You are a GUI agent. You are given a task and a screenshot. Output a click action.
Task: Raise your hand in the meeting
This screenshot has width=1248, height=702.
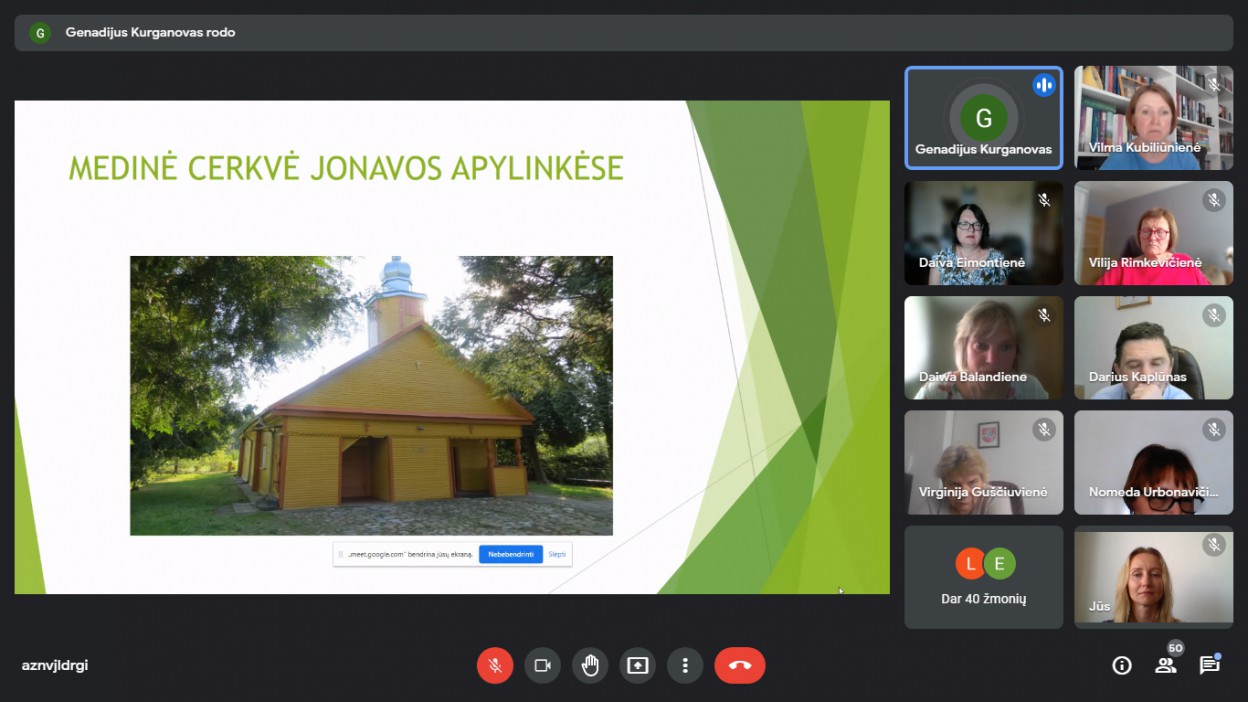(x=590, y=665)
